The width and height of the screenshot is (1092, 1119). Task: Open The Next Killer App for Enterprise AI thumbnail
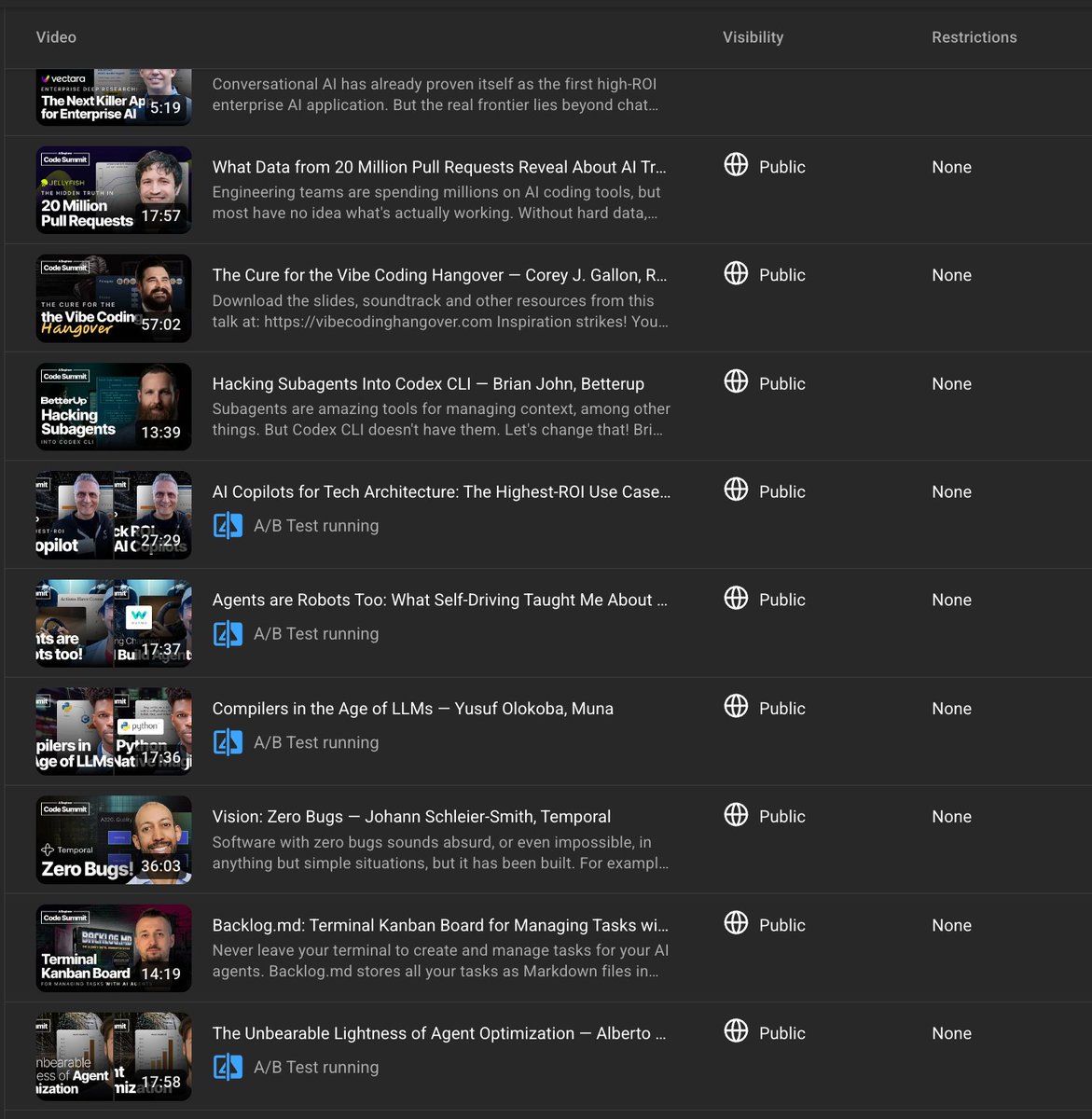pyautogui.click(x=114, y=97)
